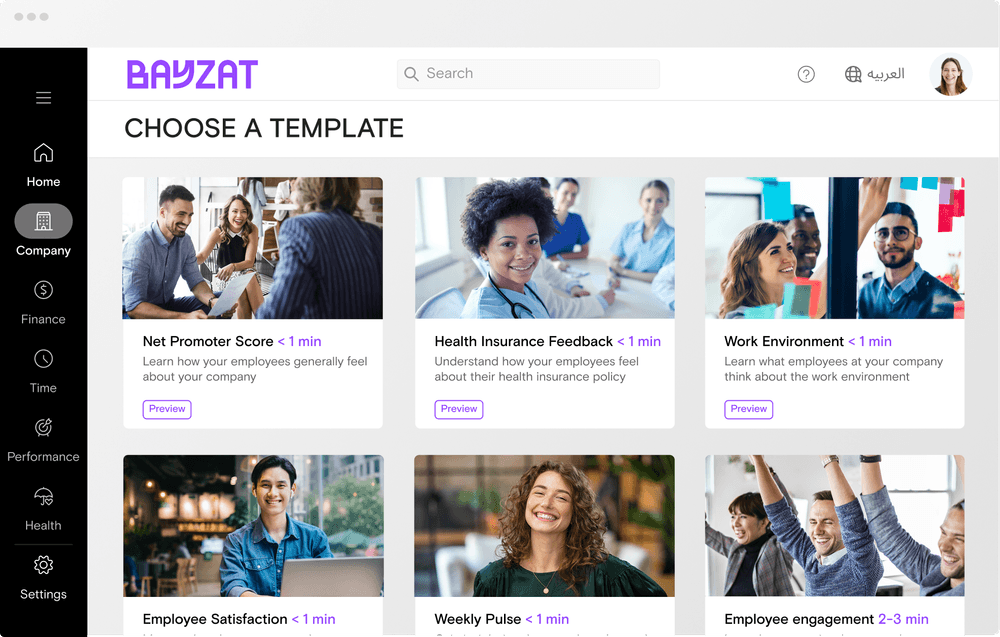This screenshot has height=637, width=1000.
Task: Select the Net Promoter Score template image
Action: point(253,248)
